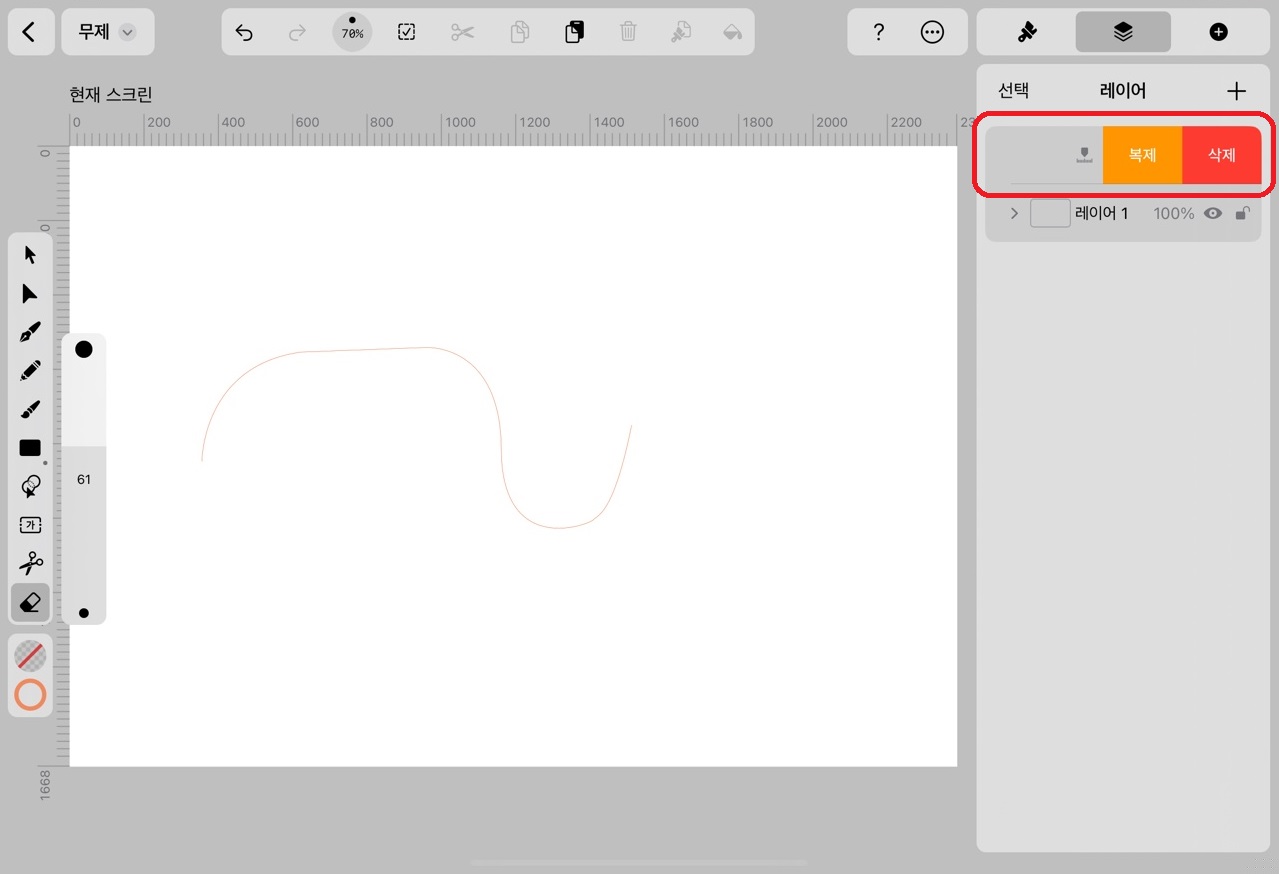Image resolution: width=1279 pixels, height=874 pixels.
Task: Toggle the lock on 레이어 1
Action: point(1242,213)
